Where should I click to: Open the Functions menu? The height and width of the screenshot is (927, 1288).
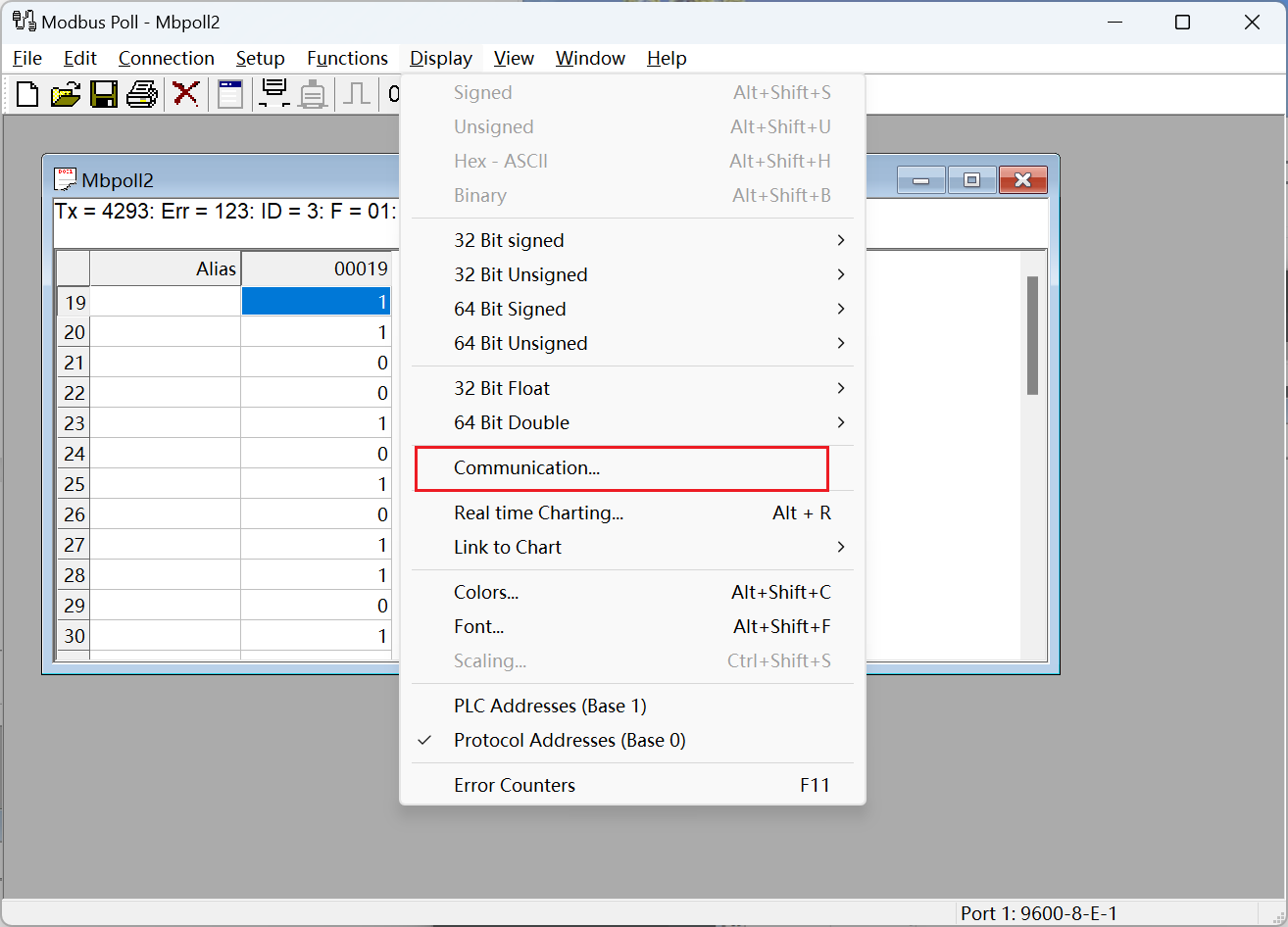(x=347, y=59)
